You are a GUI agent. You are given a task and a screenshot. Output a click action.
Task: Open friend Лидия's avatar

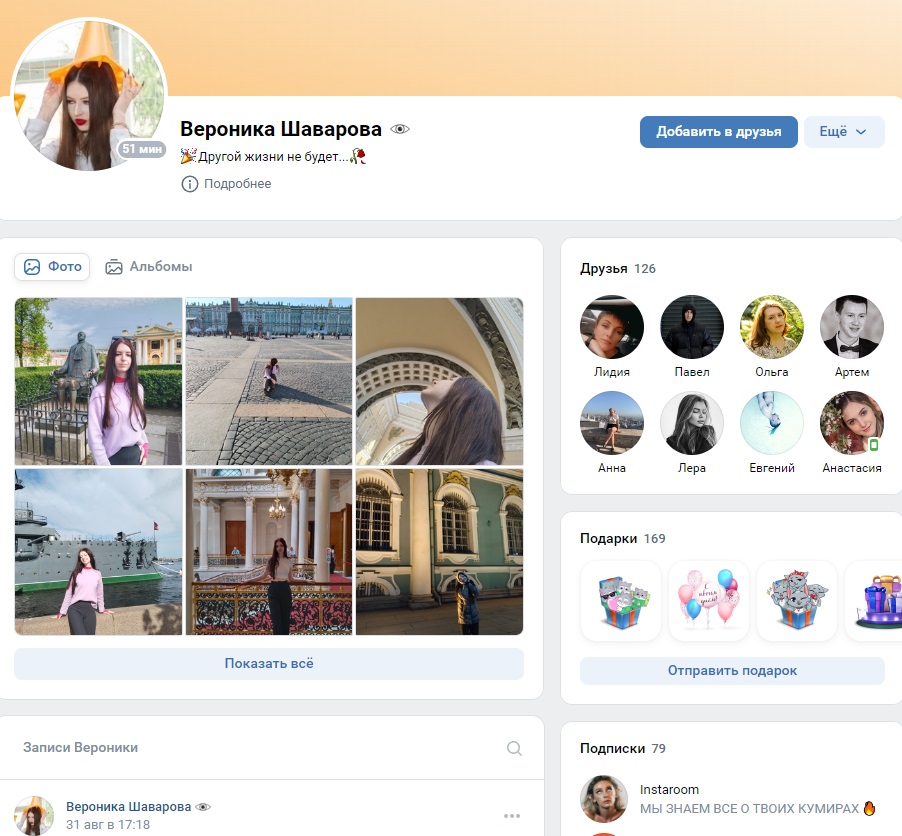coord(611,327)
